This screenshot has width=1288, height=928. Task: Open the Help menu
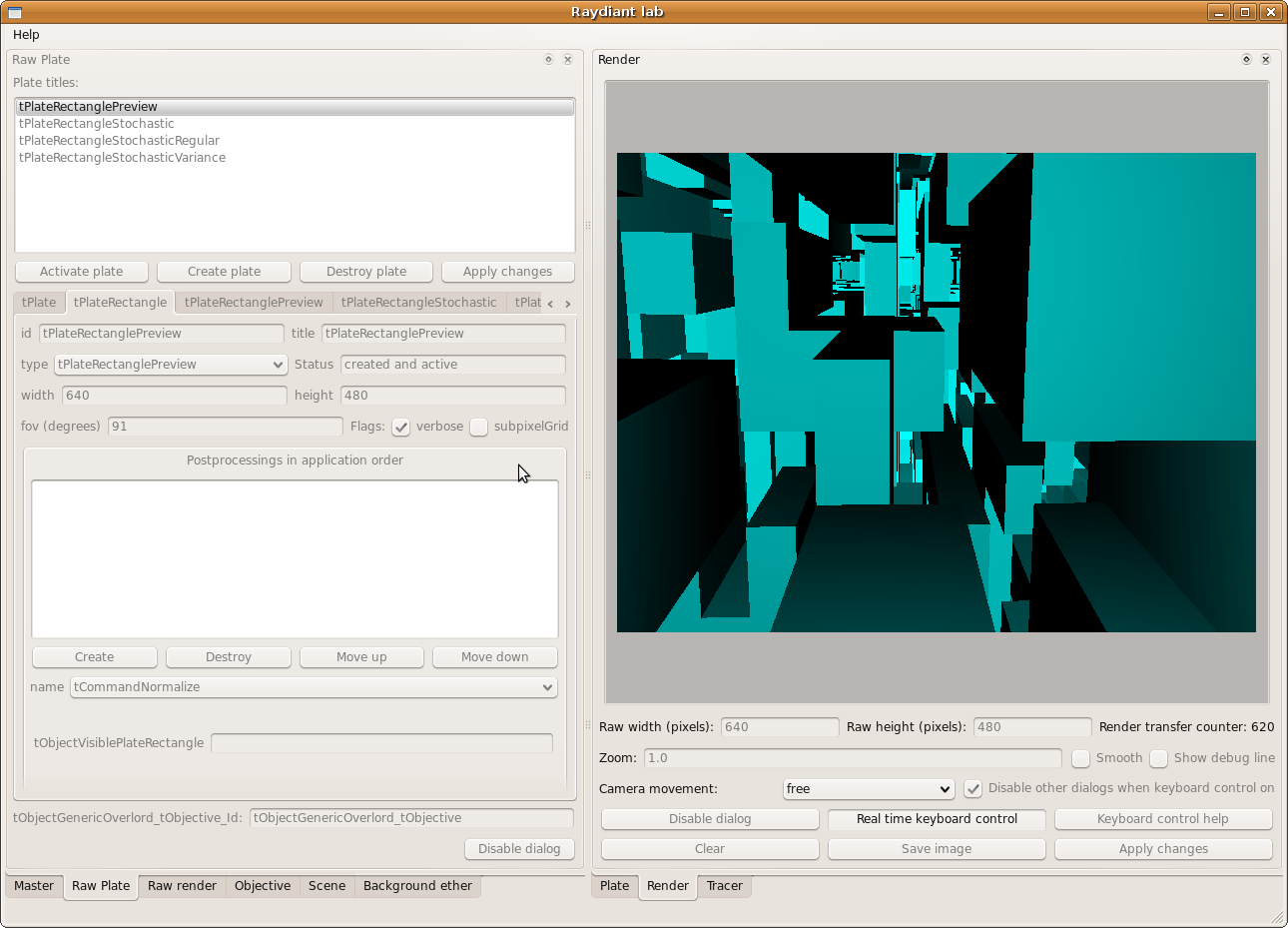[x=26, y=35]
